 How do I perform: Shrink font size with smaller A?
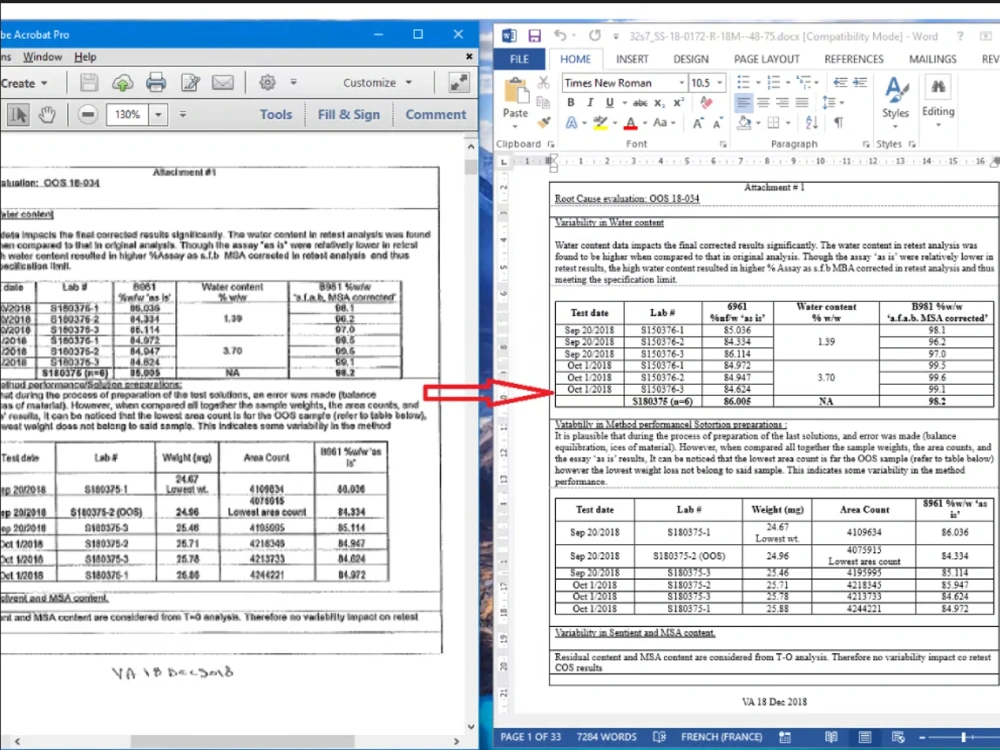coord(717,122)
